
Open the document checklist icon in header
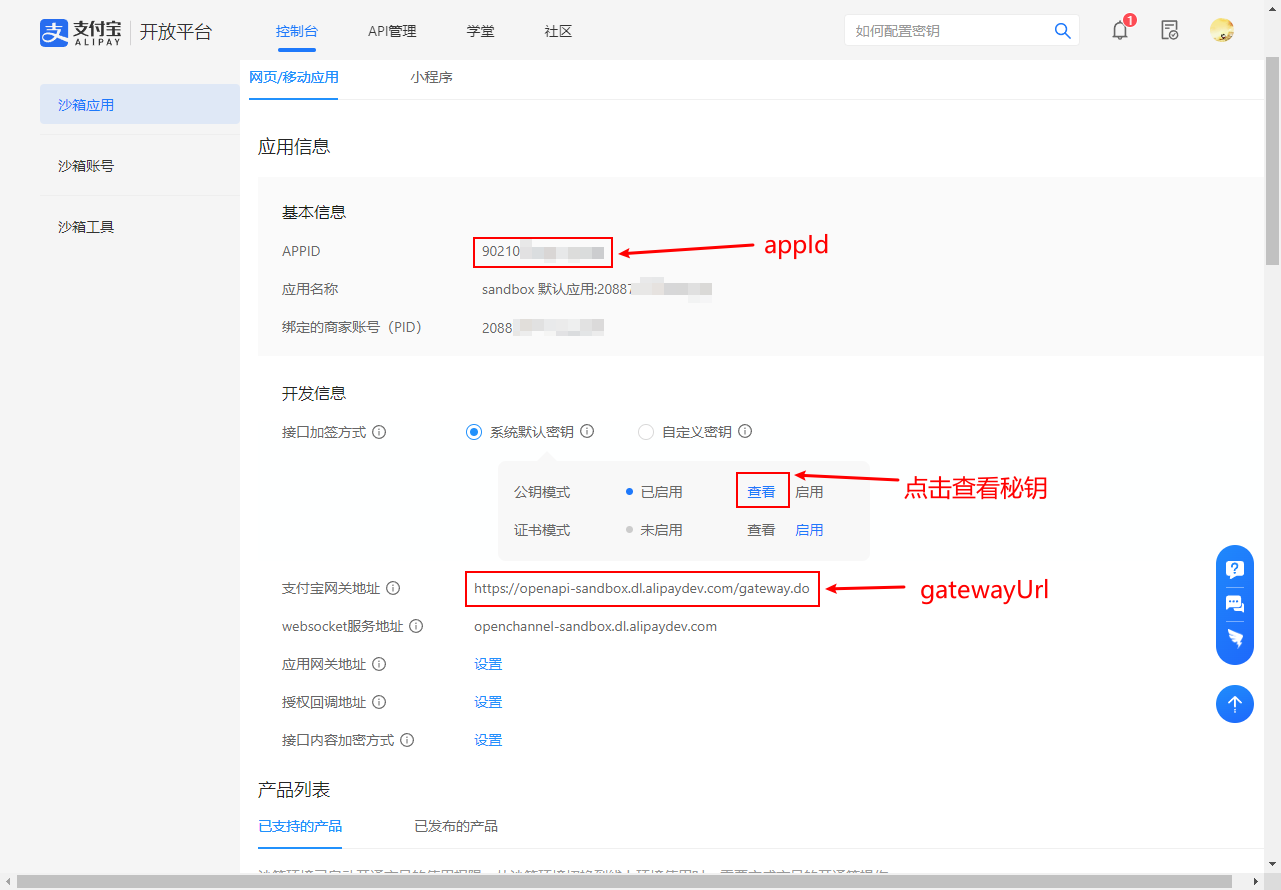pyautogui.click(x=1169, y=31)
